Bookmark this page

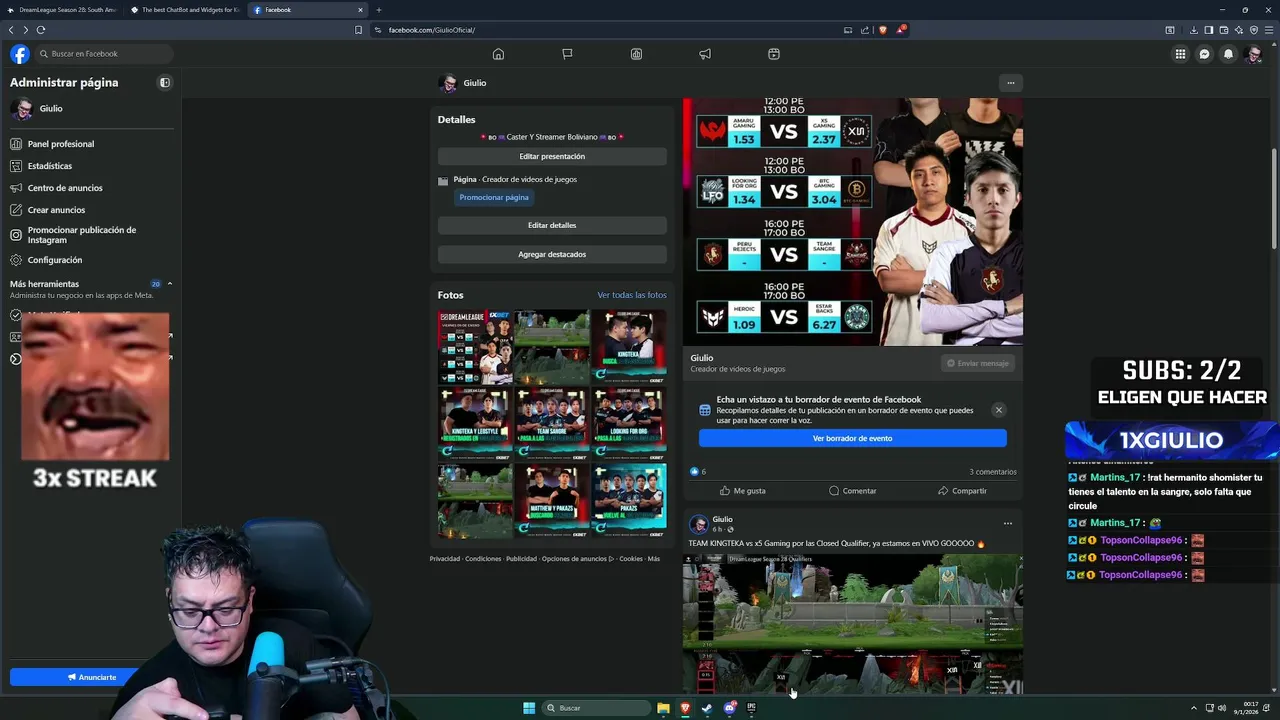359,30
